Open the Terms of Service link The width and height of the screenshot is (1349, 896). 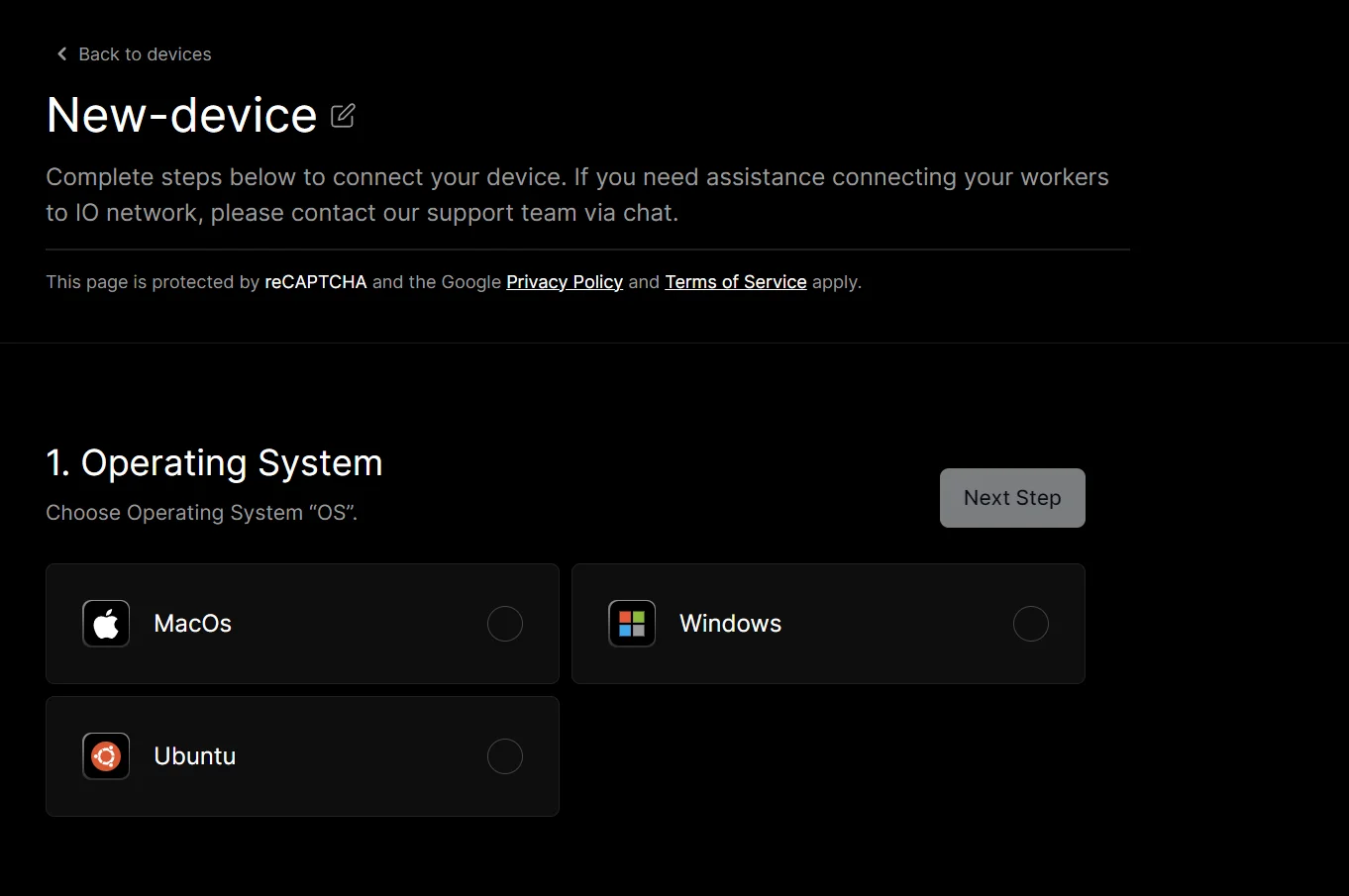click(736, 282)
